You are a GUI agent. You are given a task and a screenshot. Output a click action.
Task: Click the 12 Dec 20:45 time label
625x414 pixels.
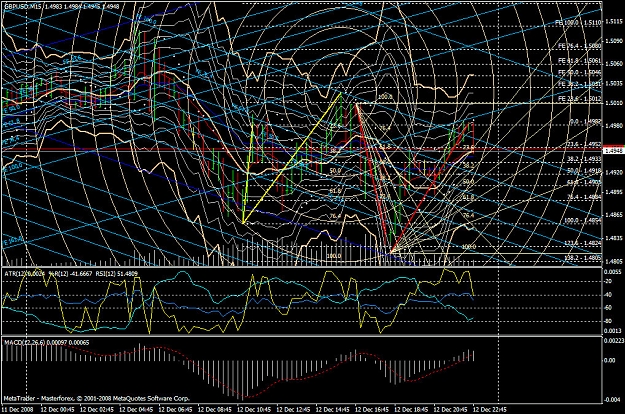450,410
